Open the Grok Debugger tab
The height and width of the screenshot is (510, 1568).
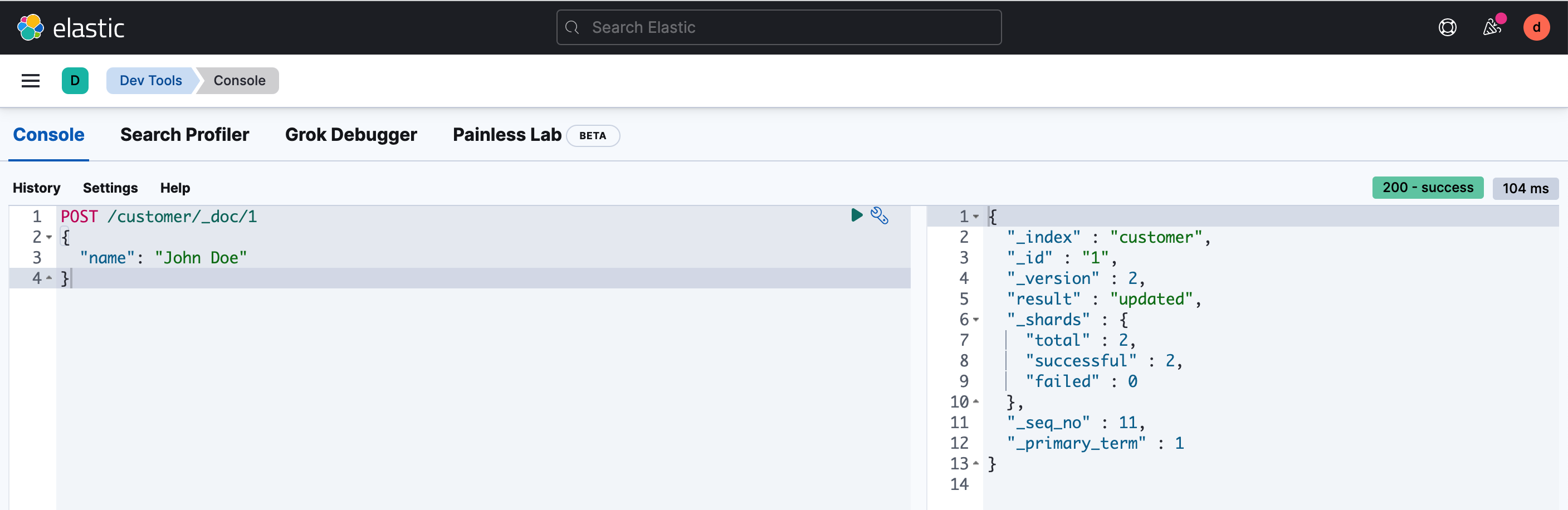click(351, 135)
